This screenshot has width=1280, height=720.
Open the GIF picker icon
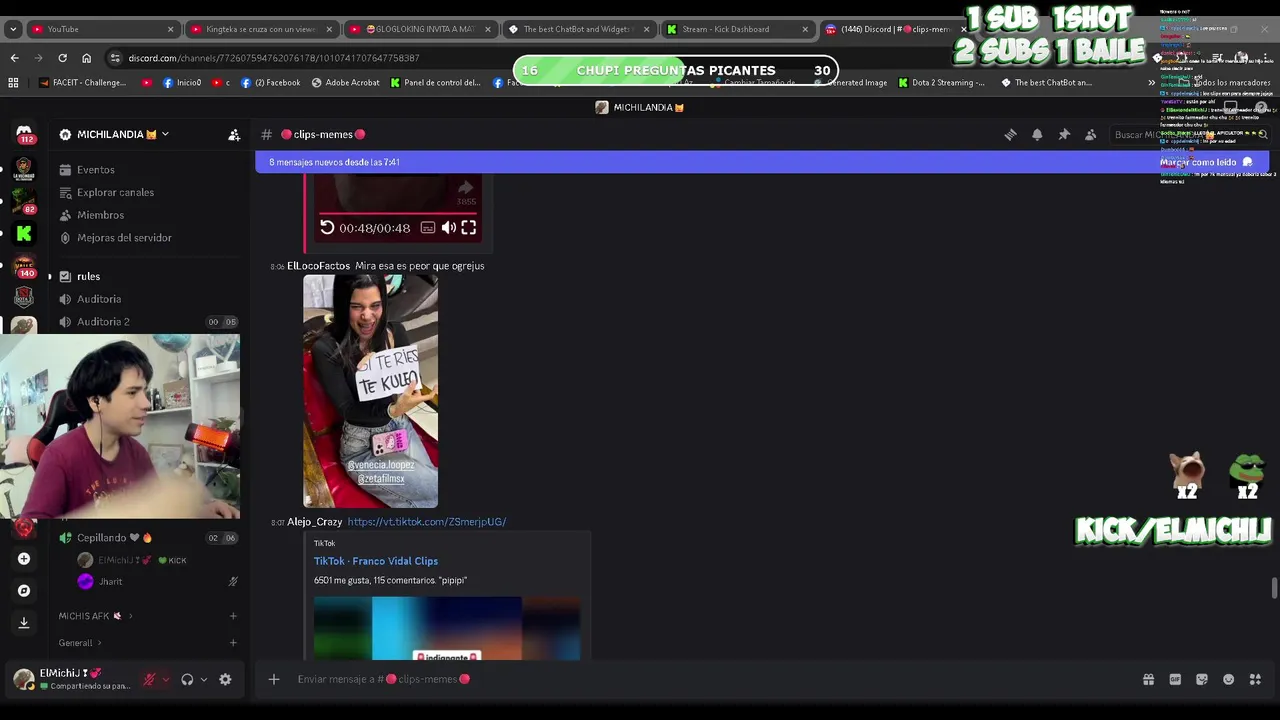1175,679
